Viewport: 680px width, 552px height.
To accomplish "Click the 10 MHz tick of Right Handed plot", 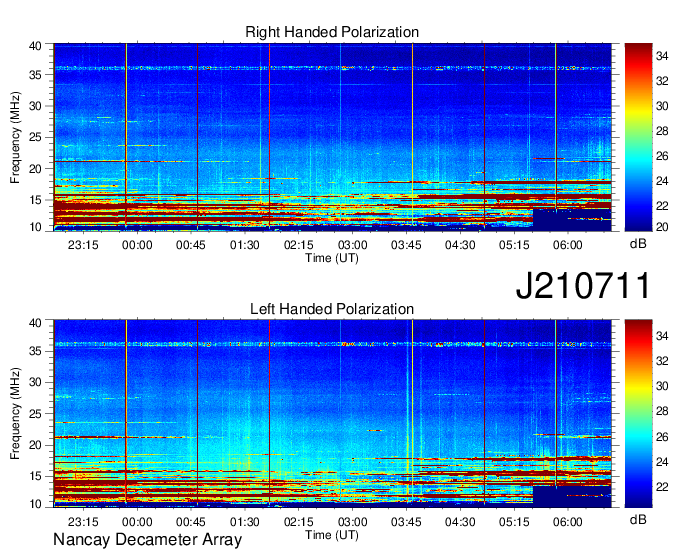I will tap(35, 227).
